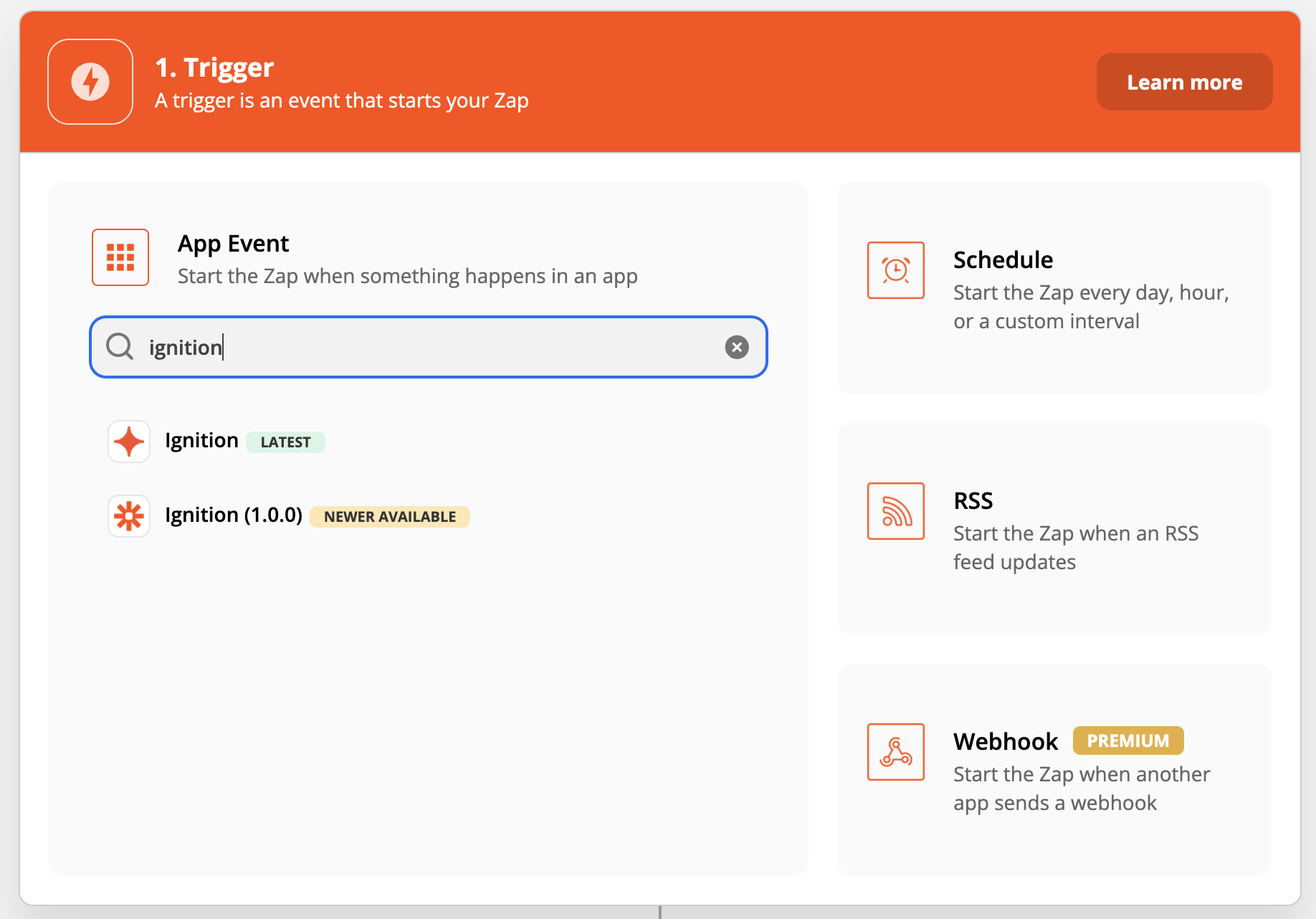Image resolution: width=1316 pixels, height=919 pixels.
Task: Click the Ignition 1.0.0 asterisk icon
Action: [129, 516]
